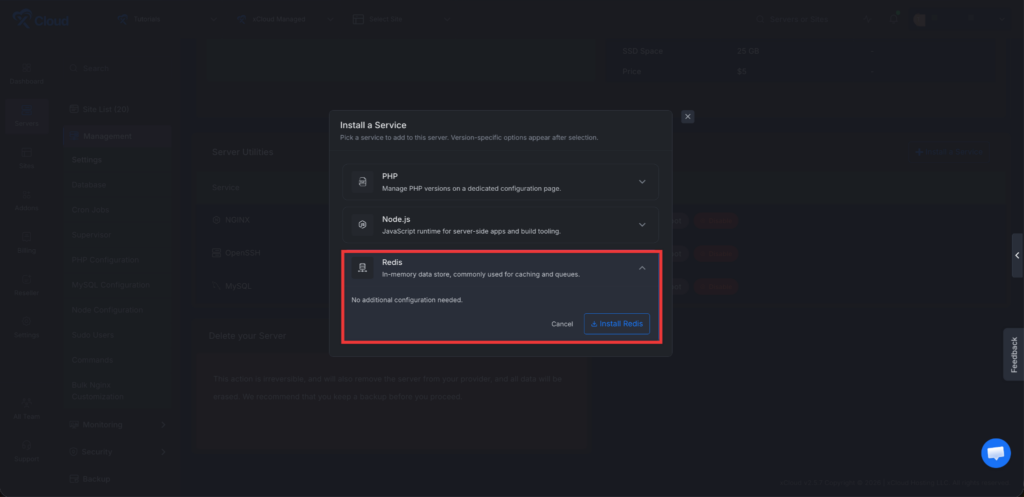This screenshot has width=1024, height=497.
Task: Open the Tutorials team dropdown
Action: pos(167,20)
